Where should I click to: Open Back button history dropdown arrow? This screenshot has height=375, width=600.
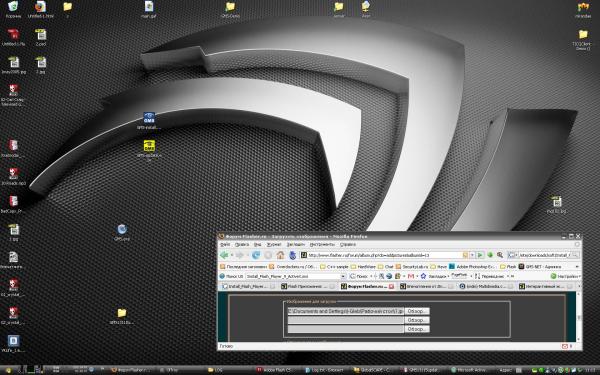click(x=232, y=255)
